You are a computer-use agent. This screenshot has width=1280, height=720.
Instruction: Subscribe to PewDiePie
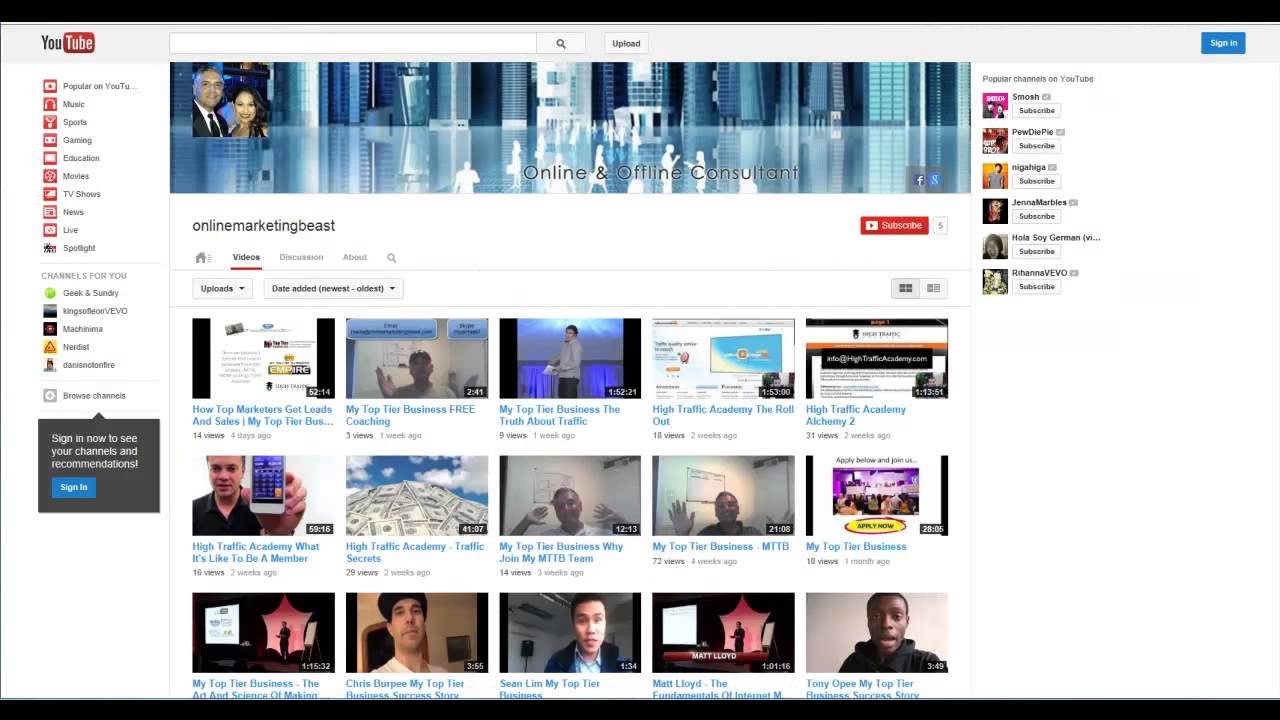(1037, 146)
